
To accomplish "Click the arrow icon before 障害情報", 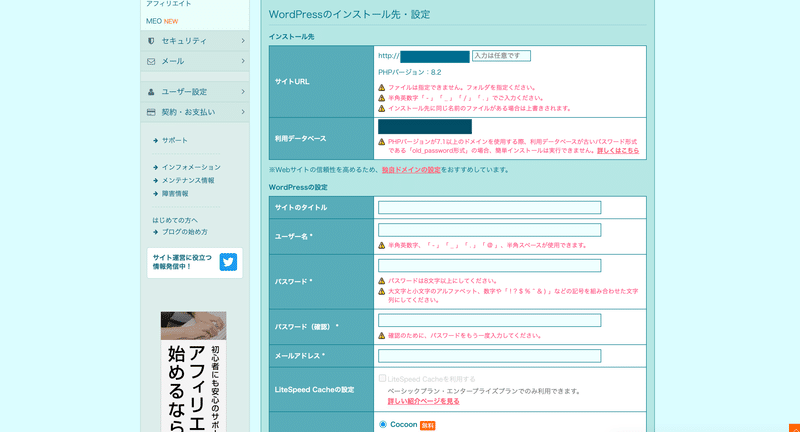I will [x=156, y=194].
